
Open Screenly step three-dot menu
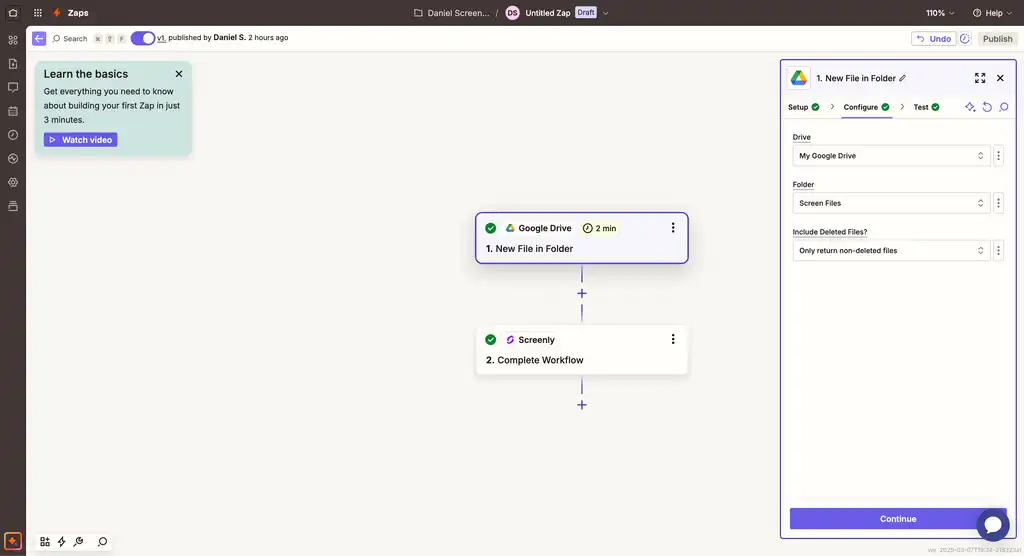[673, 339]
